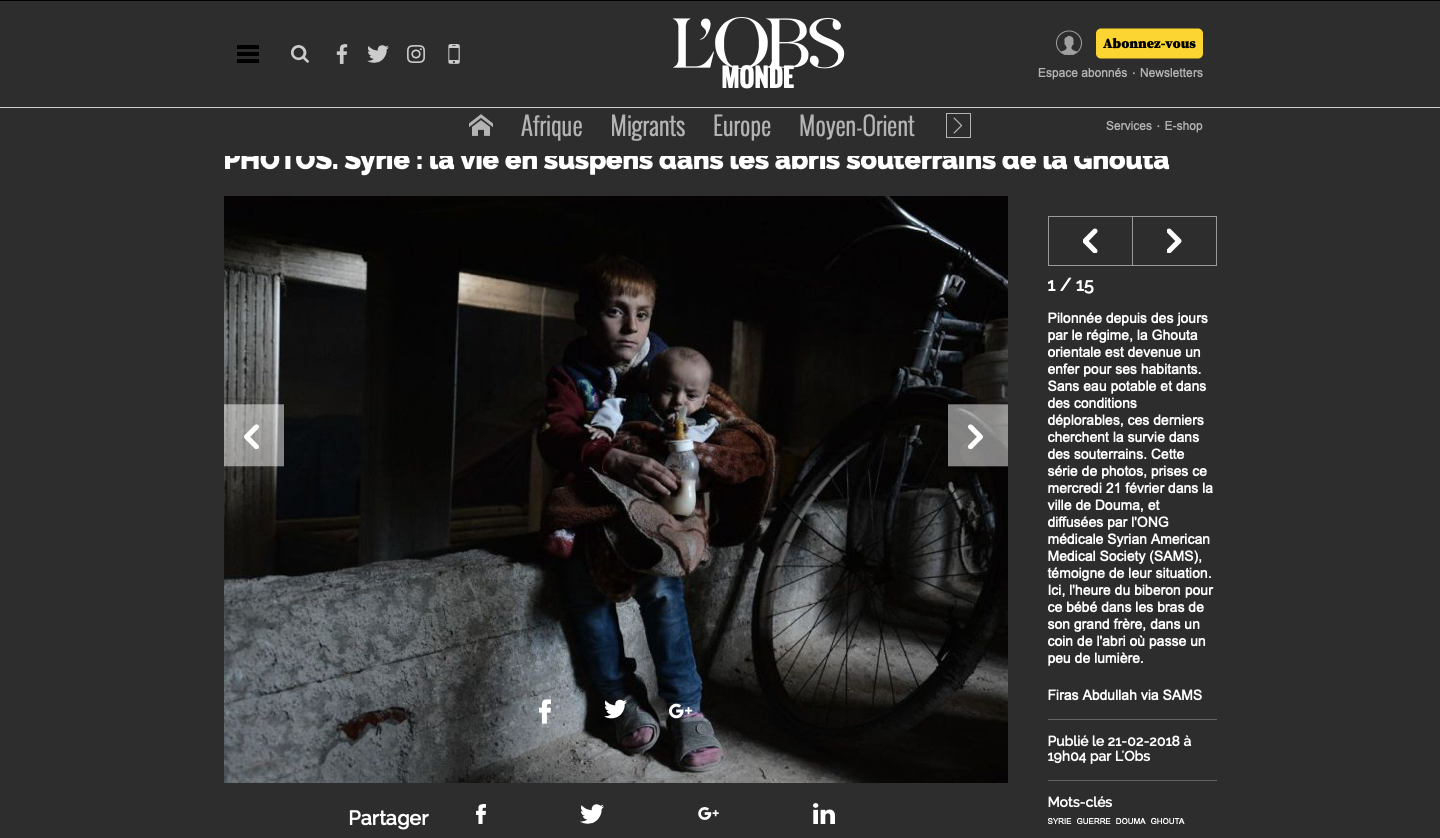The image size is (1440, 838).
Task: Open L'Obs Twitter page from header
Action: tap(378, 54)
